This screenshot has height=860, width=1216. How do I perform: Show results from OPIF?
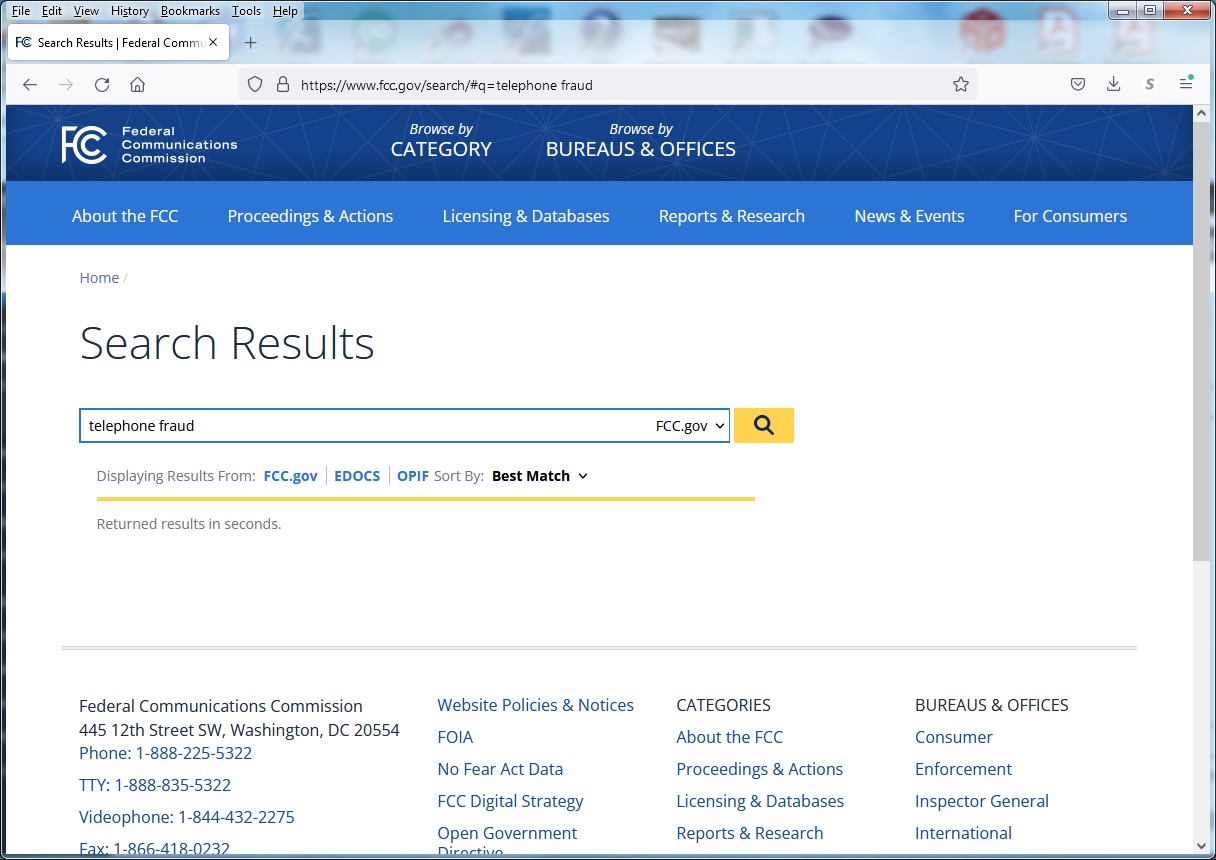point(413,476)
